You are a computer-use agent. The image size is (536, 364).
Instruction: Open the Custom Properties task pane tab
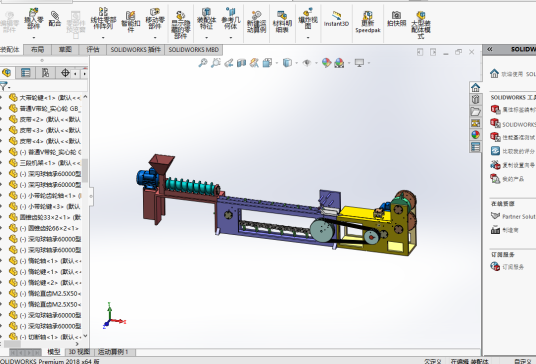(x=475, y=147)
